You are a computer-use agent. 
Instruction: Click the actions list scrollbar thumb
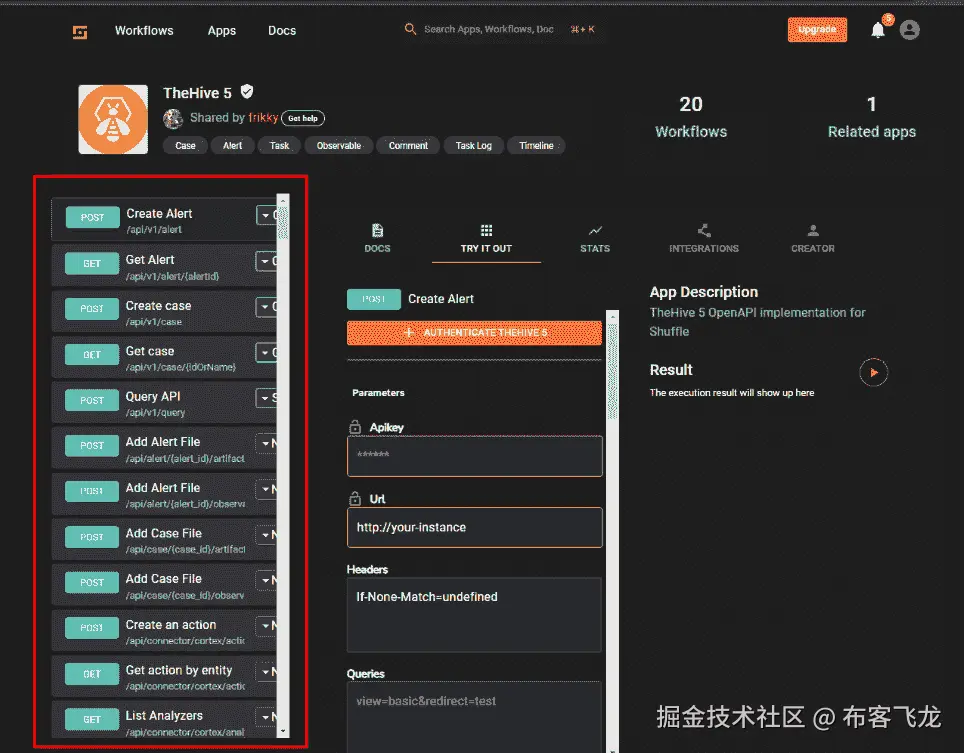point(283,223)
